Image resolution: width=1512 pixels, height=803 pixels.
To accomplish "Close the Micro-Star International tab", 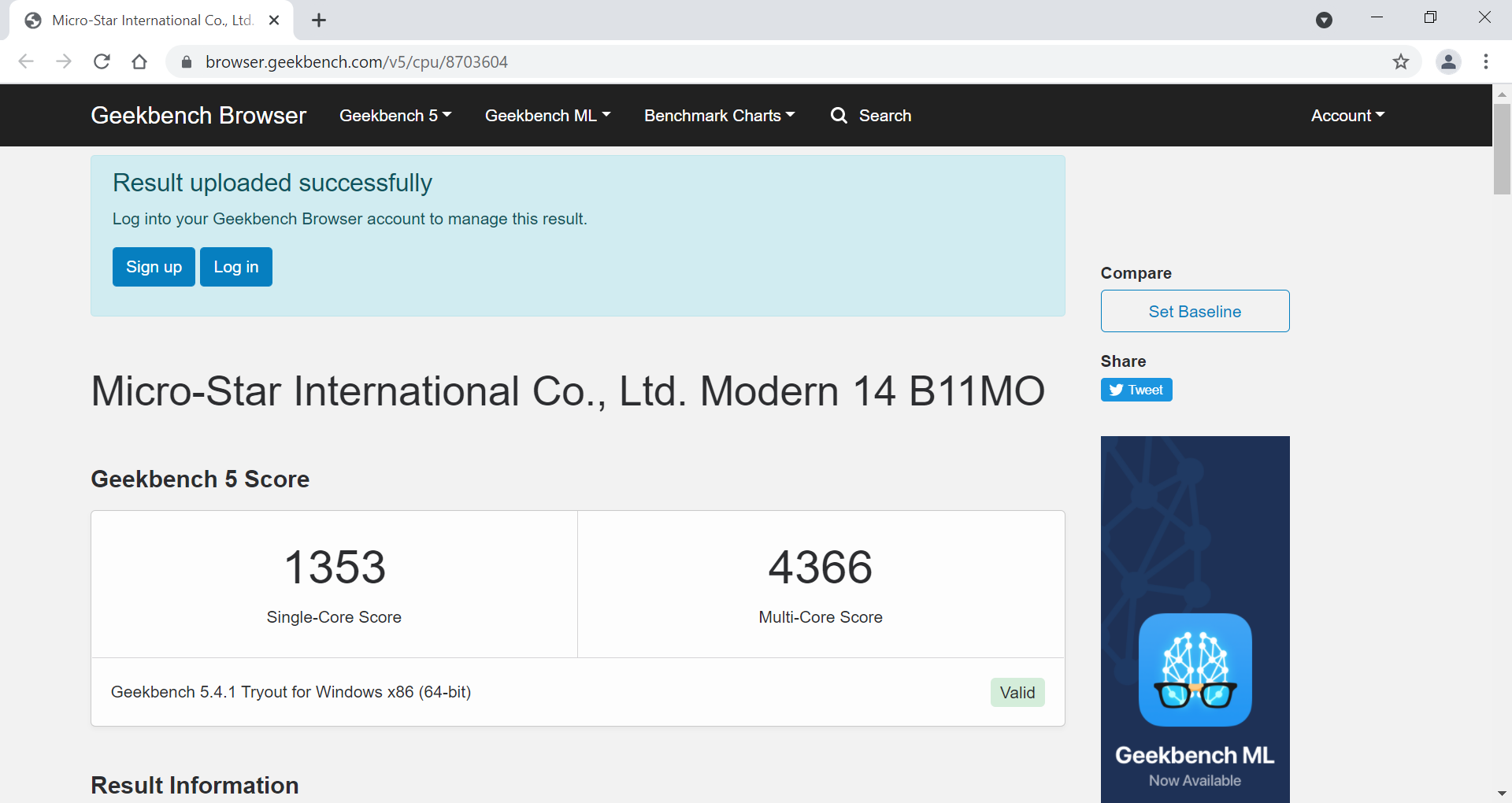I will (x=274, y=20).
